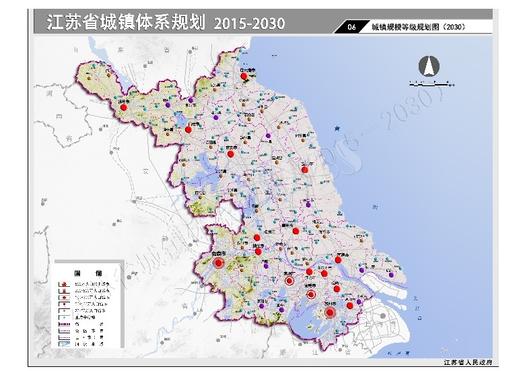
Task: Select the Lianyungang red marker on the north coast
Action: (244, 76)
